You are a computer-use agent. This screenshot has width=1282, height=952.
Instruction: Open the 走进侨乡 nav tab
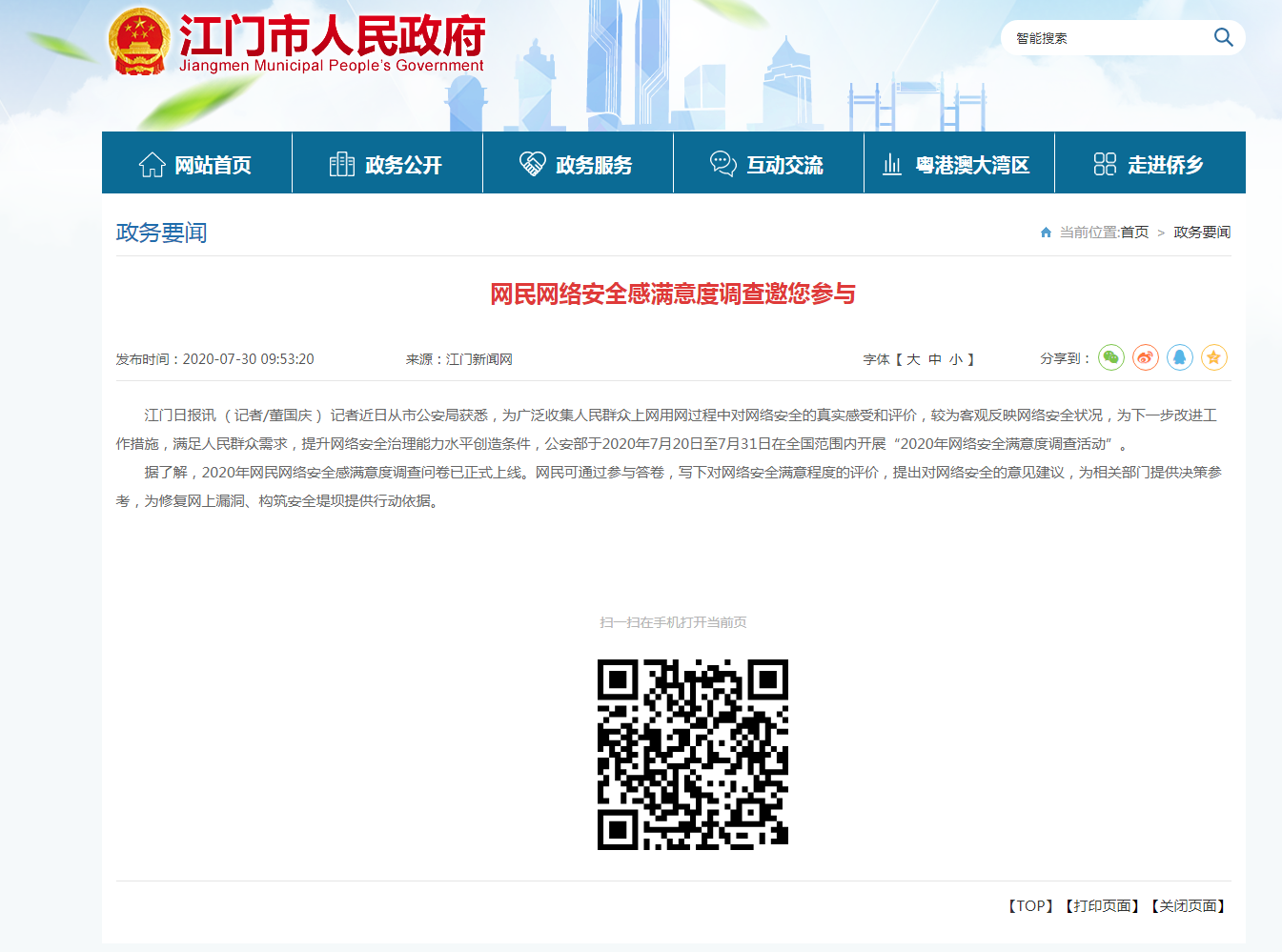coord(1150,163)
